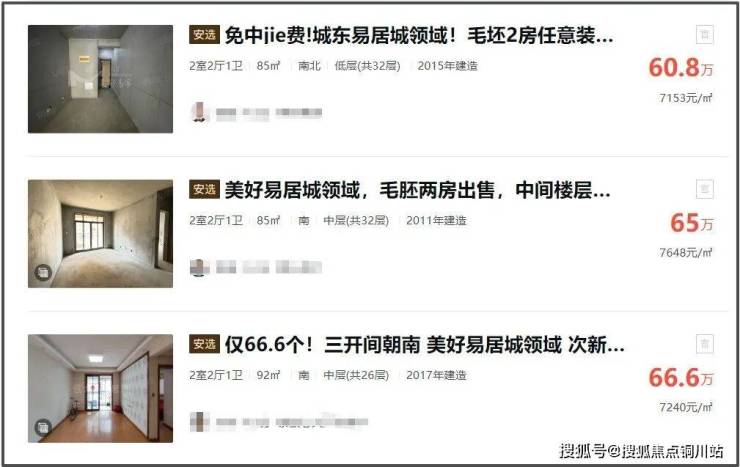Click the 安选 badge on the third listing
This screenshot has width=740, height=467.
coord(204,344)
